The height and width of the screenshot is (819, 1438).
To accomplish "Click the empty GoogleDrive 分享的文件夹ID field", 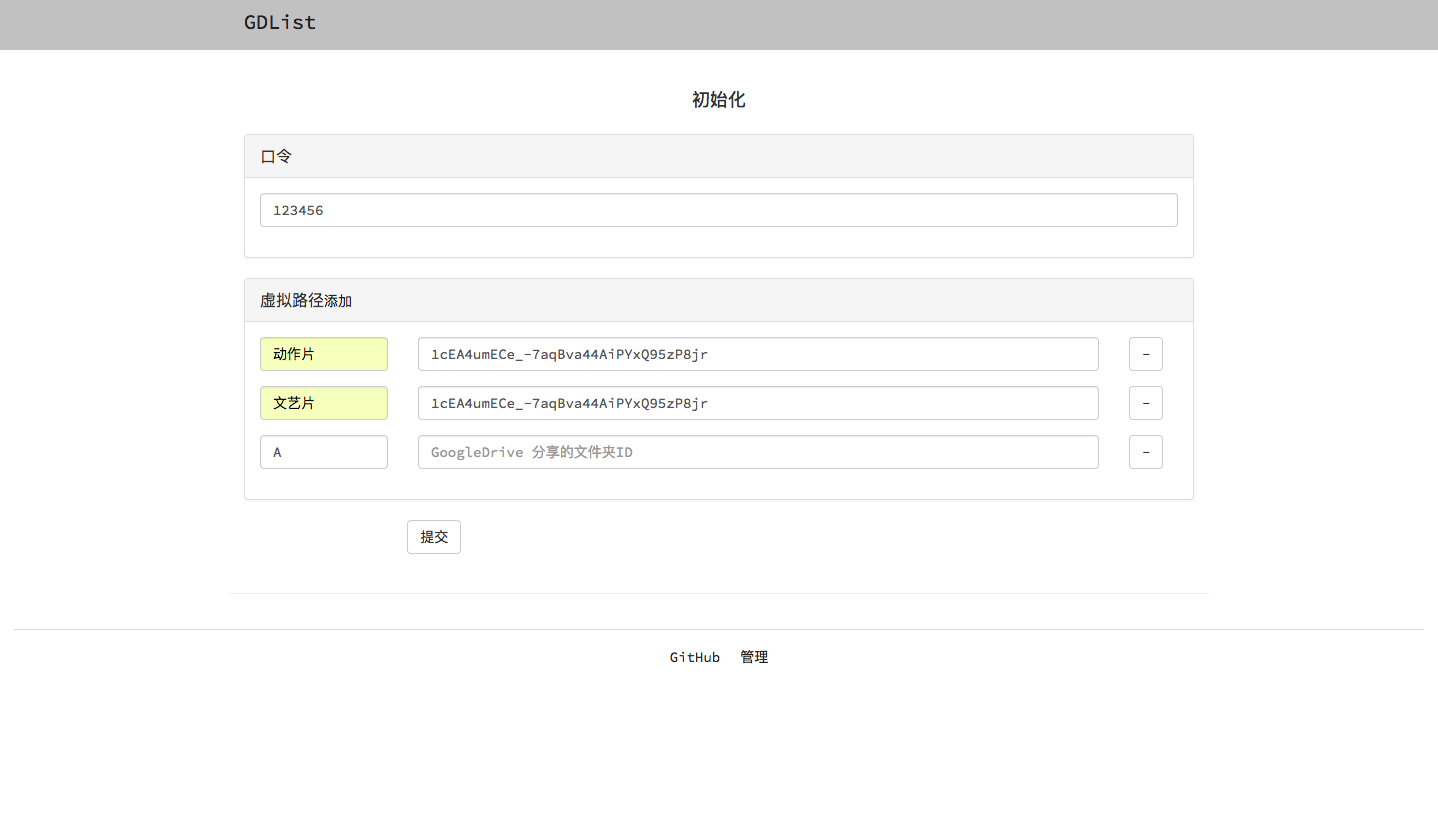I will [758, 452].
